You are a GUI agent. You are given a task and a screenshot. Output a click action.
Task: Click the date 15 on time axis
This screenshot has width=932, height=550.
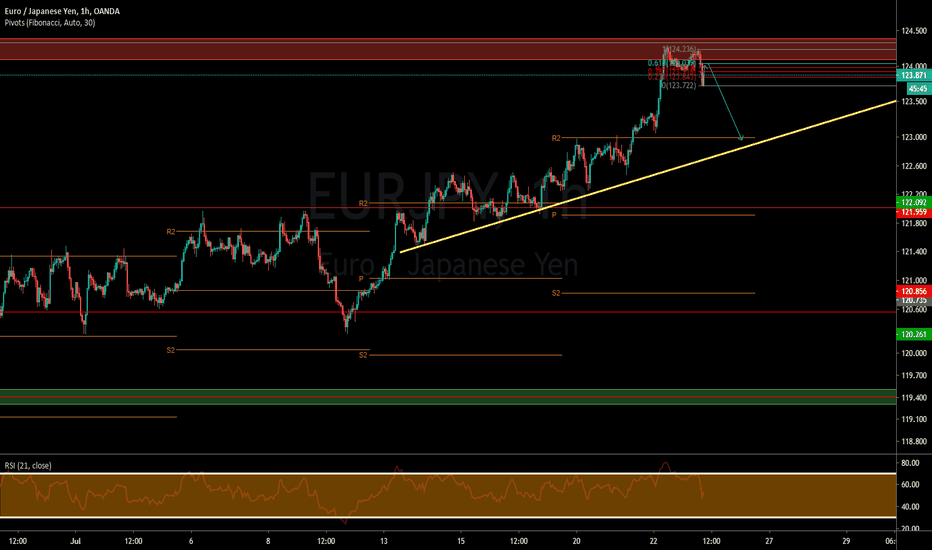point(461,541)
